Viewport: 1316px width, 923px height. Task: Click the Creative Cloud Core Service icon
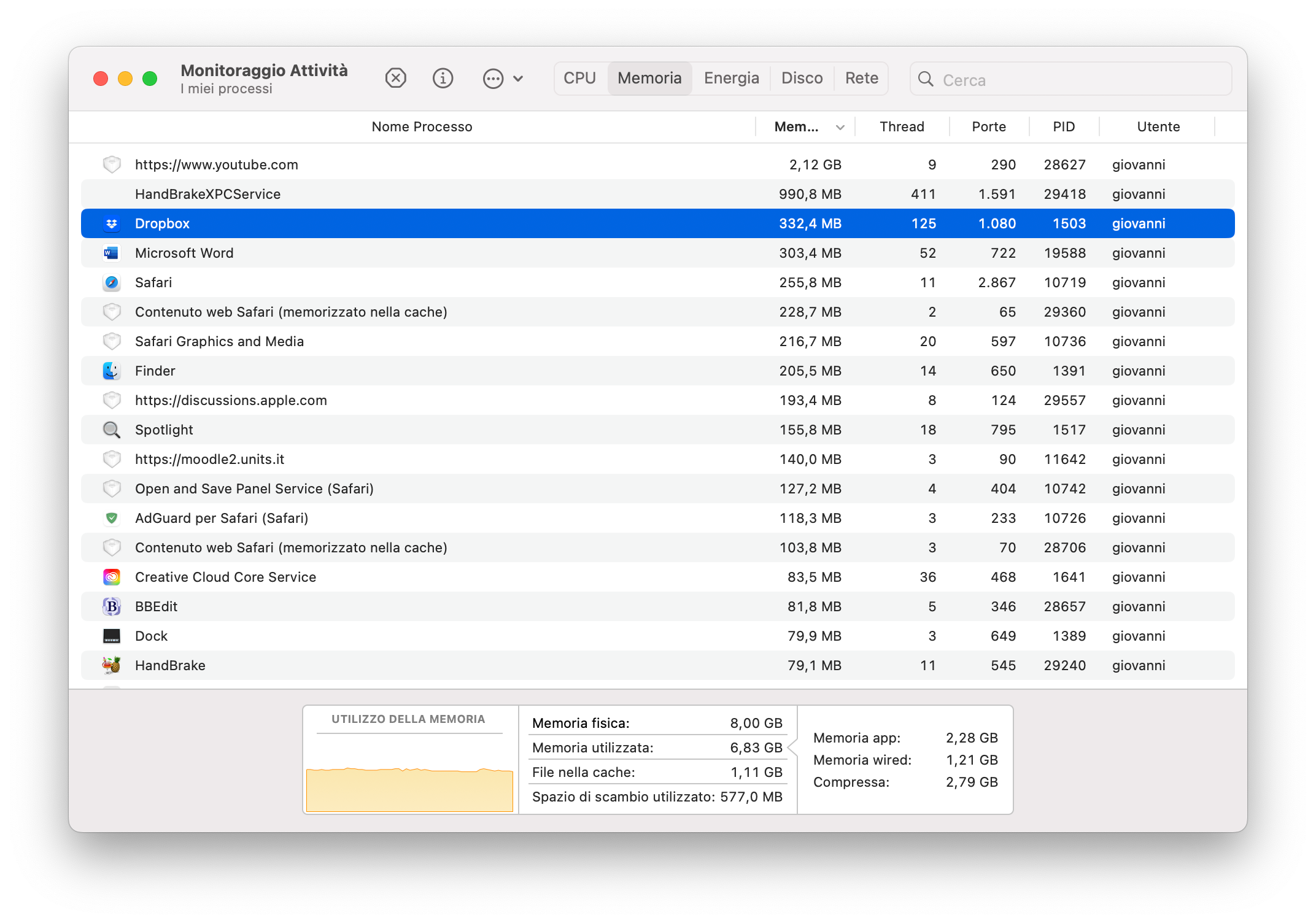click(x=112, y=577)
